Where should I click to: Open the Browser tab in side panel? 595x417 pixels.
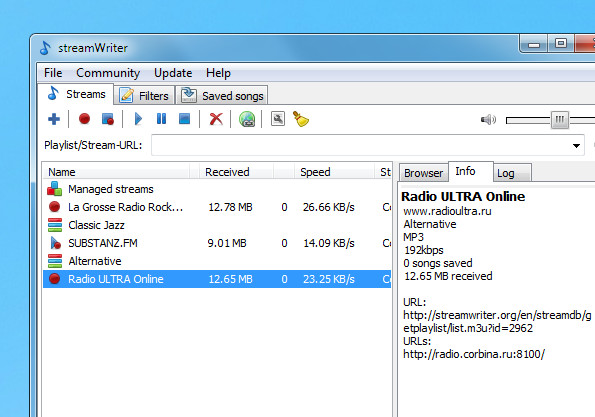pyautogui.click(x=423, y=173)
